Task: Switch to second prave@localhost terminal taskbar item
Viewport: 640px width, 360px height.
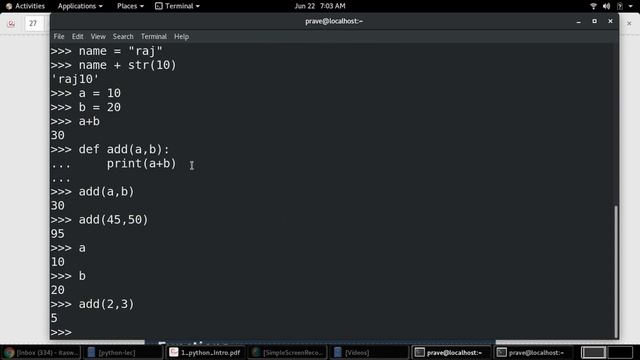Action: [x=533, y=352]
